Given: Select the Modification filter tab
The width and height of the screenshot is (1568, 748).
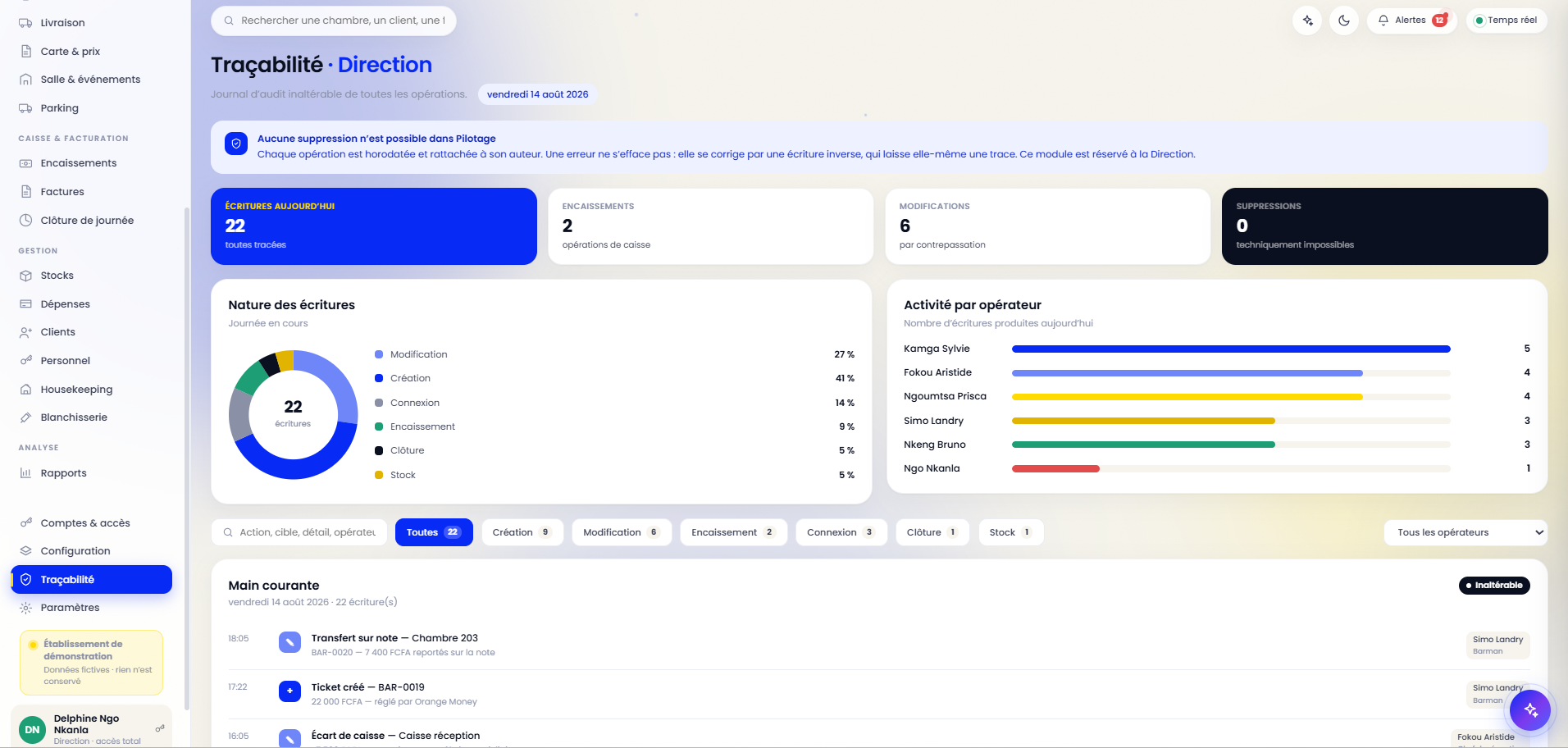Looking at the screenshot, I should 621,532.
